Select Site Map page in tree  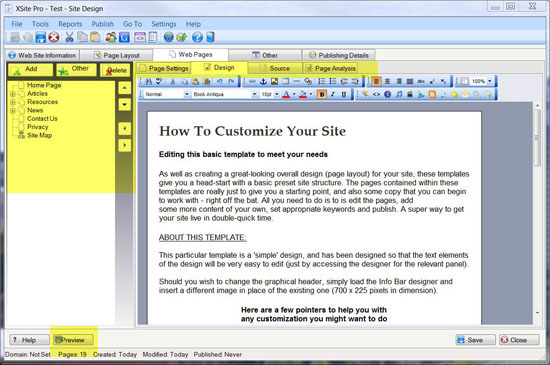point(40,135)
